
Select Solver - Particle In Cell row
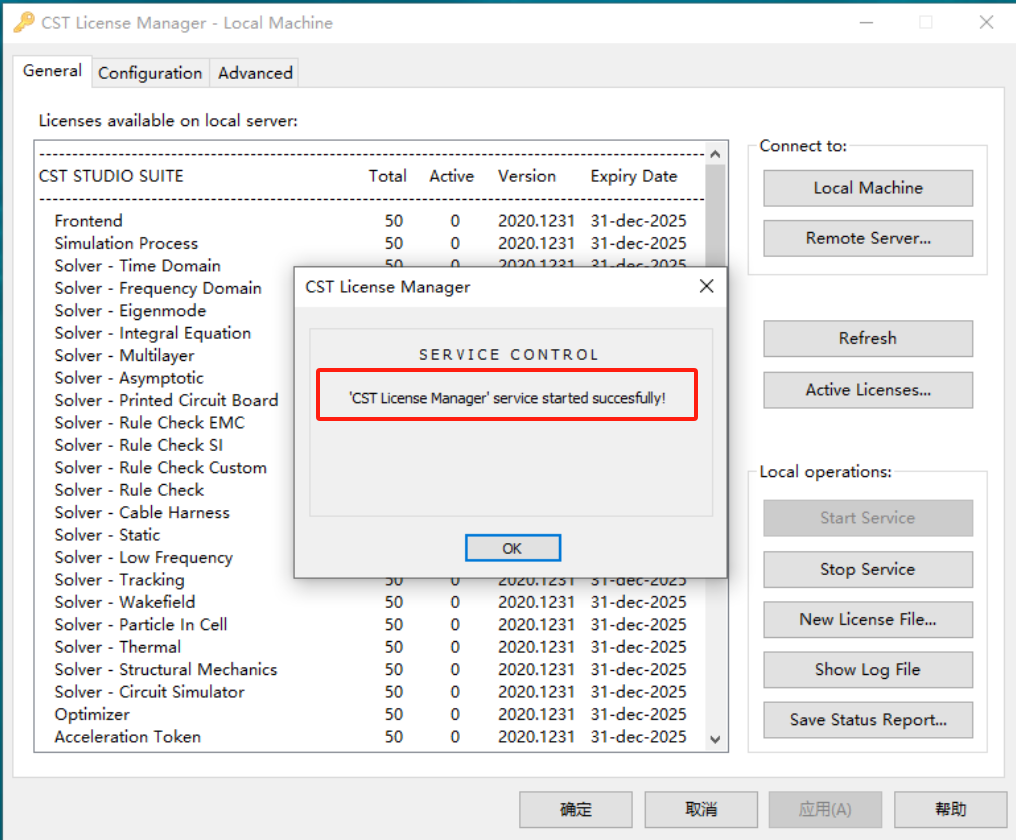coord(370,625)
